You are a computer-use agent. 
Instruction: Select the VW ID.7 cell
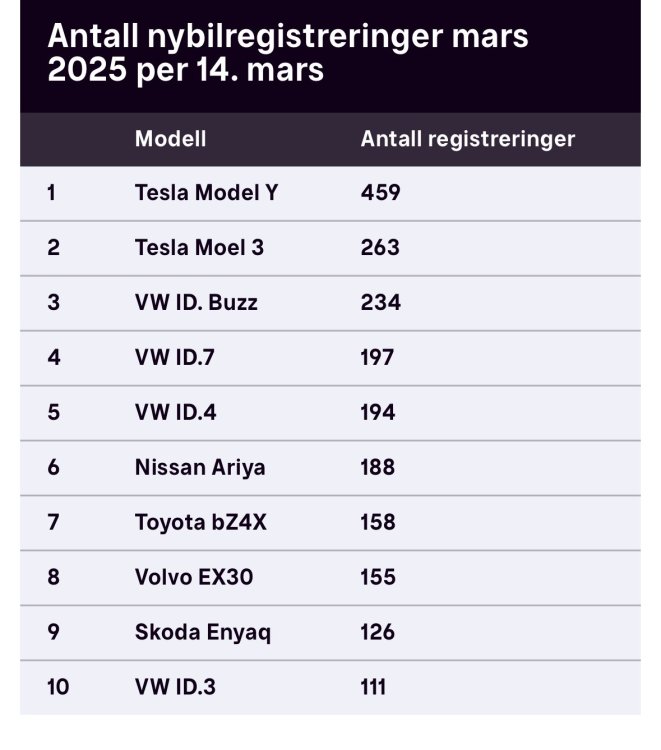pyautogui.click(x=174, y=357)
